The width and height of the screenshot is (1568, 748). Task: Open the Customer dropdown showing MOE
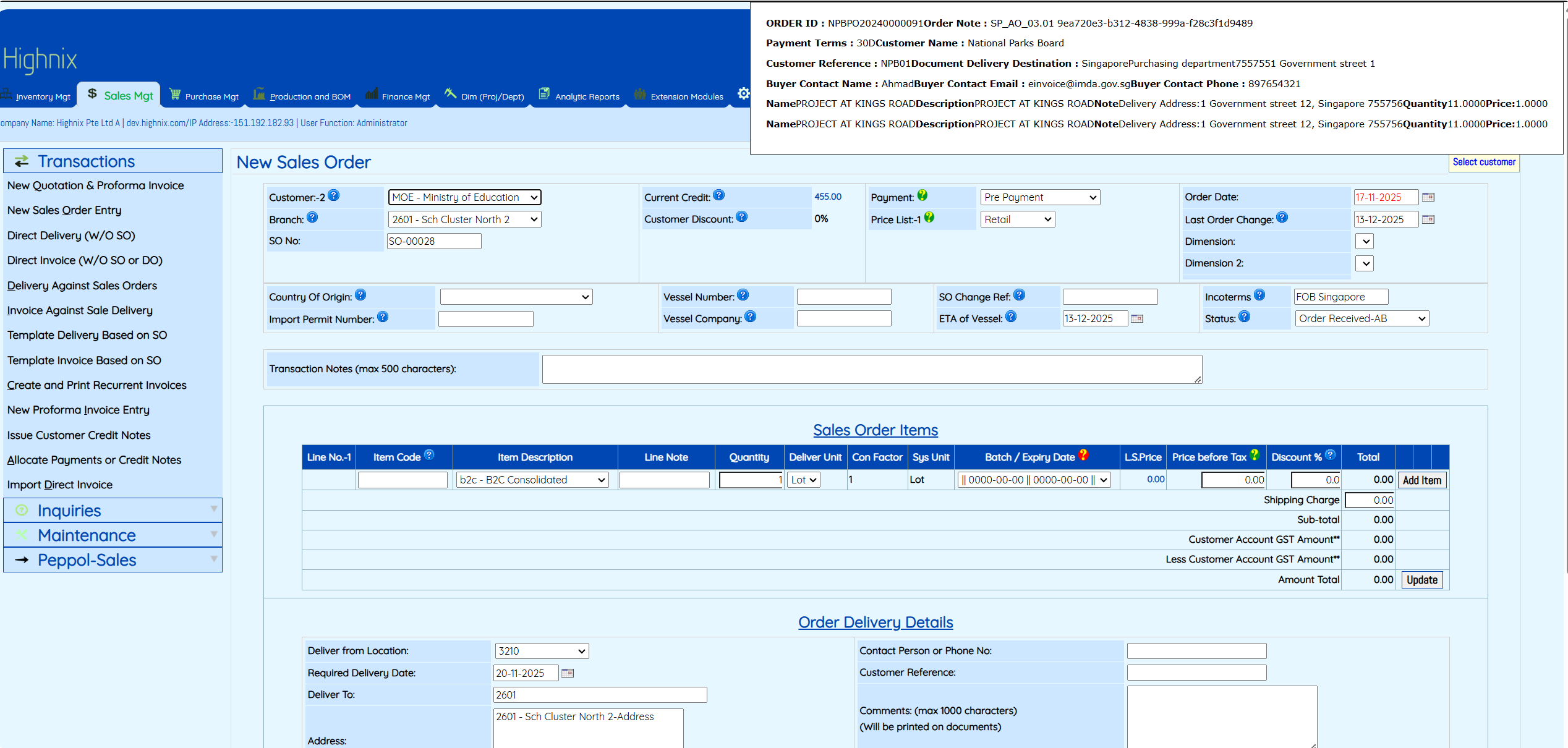[x=464, y=197]
